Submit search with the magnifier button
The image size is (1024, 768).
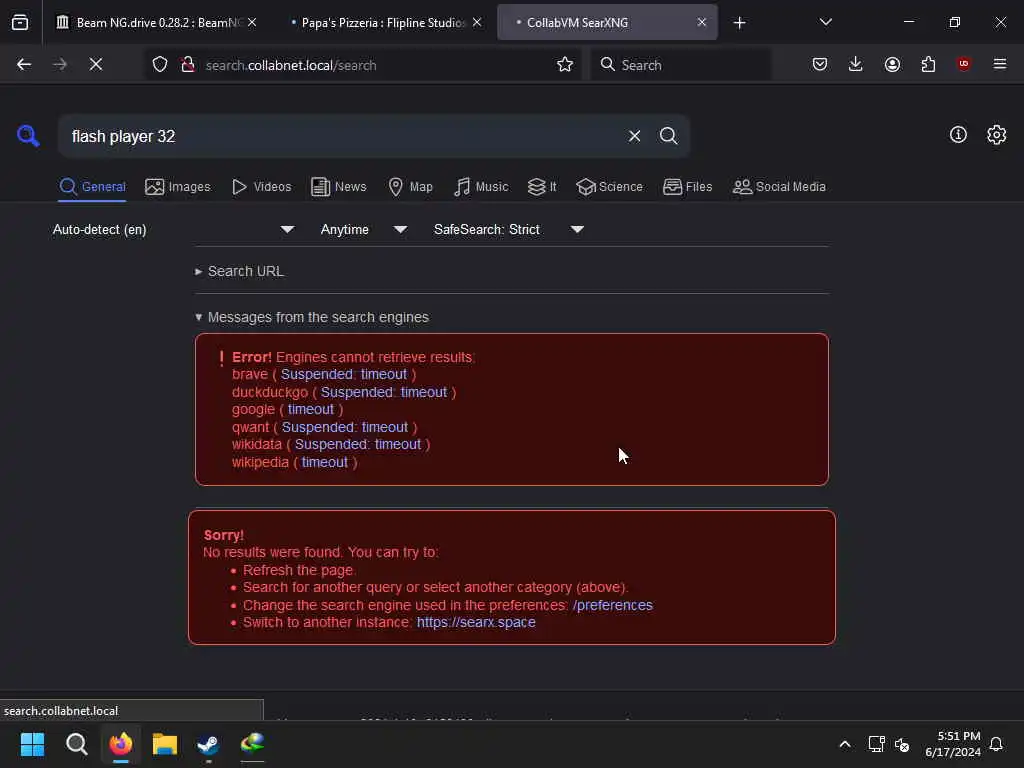coord(668,136)
